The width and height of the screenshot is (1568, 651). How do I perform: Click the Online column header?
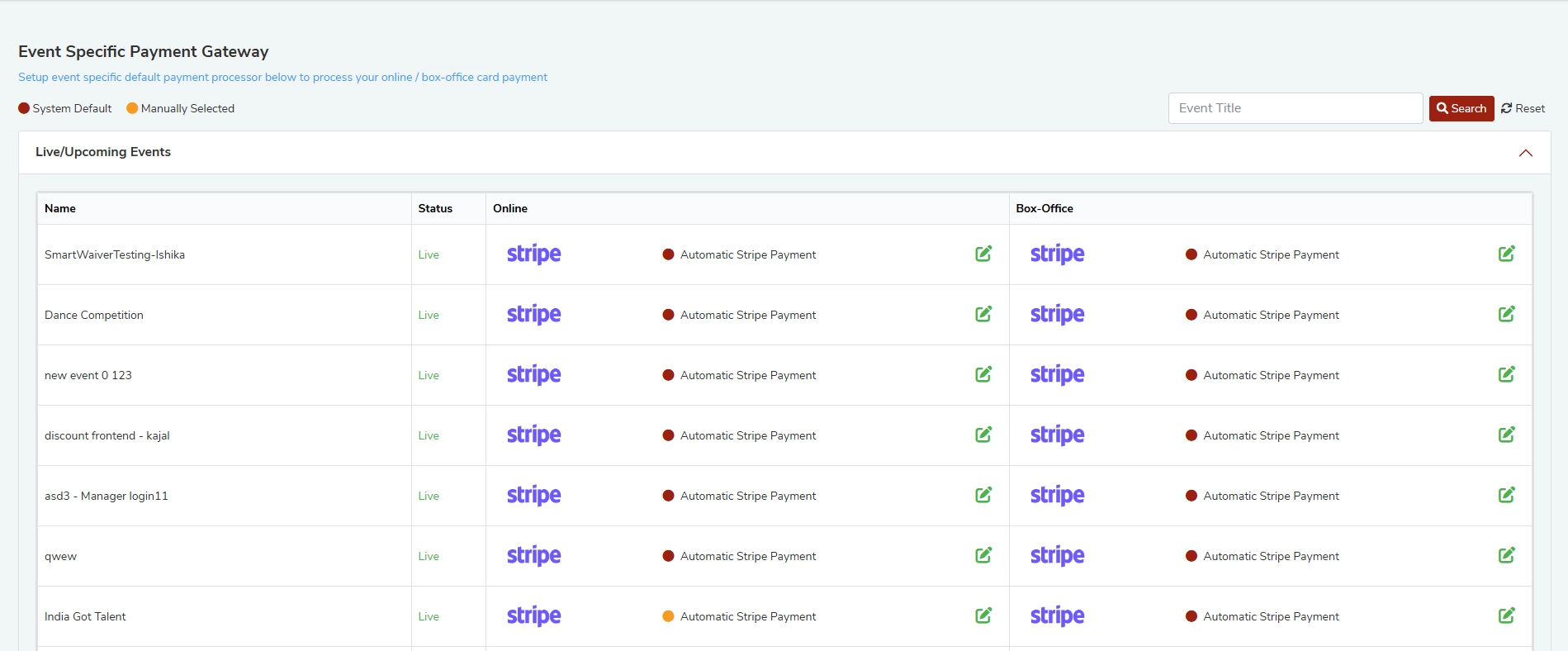click(x=510, y=208)
